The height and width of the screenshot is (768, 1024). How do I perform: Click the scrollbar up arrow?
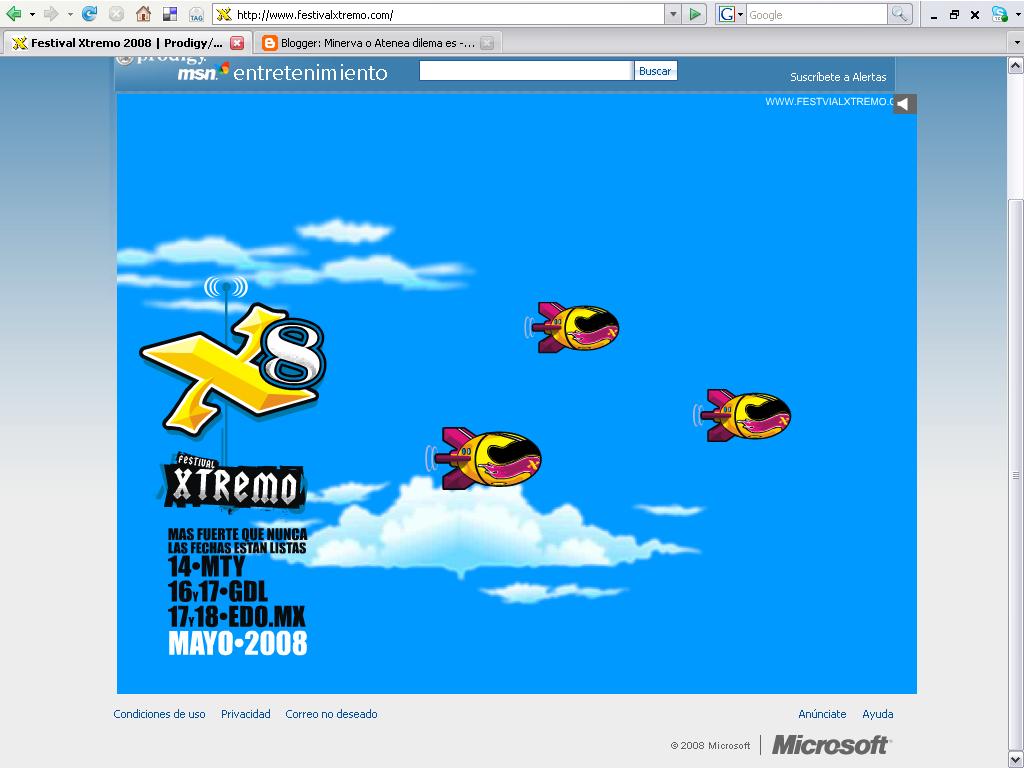[x=1016, y=65]
